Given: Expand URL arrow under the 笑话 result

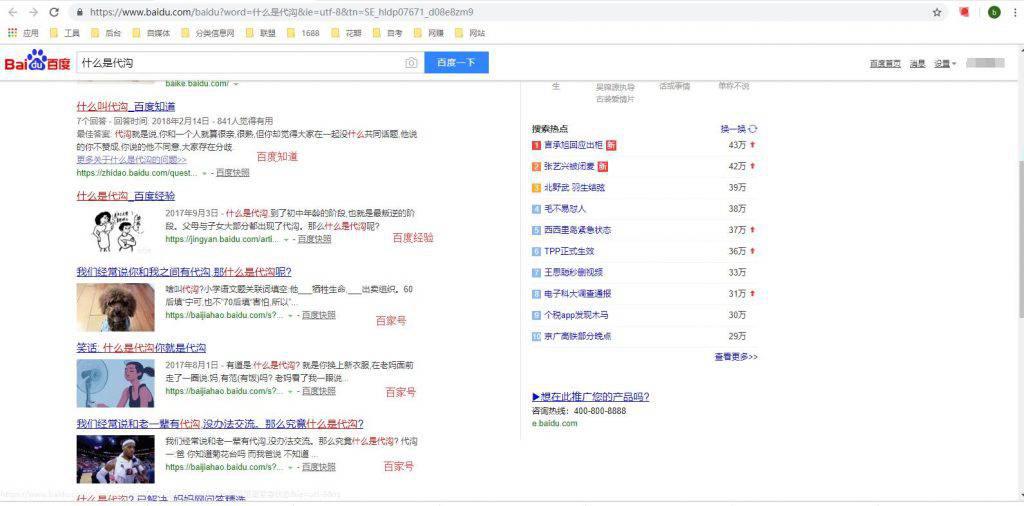Looking at the screenshot, I should [291, 391].
